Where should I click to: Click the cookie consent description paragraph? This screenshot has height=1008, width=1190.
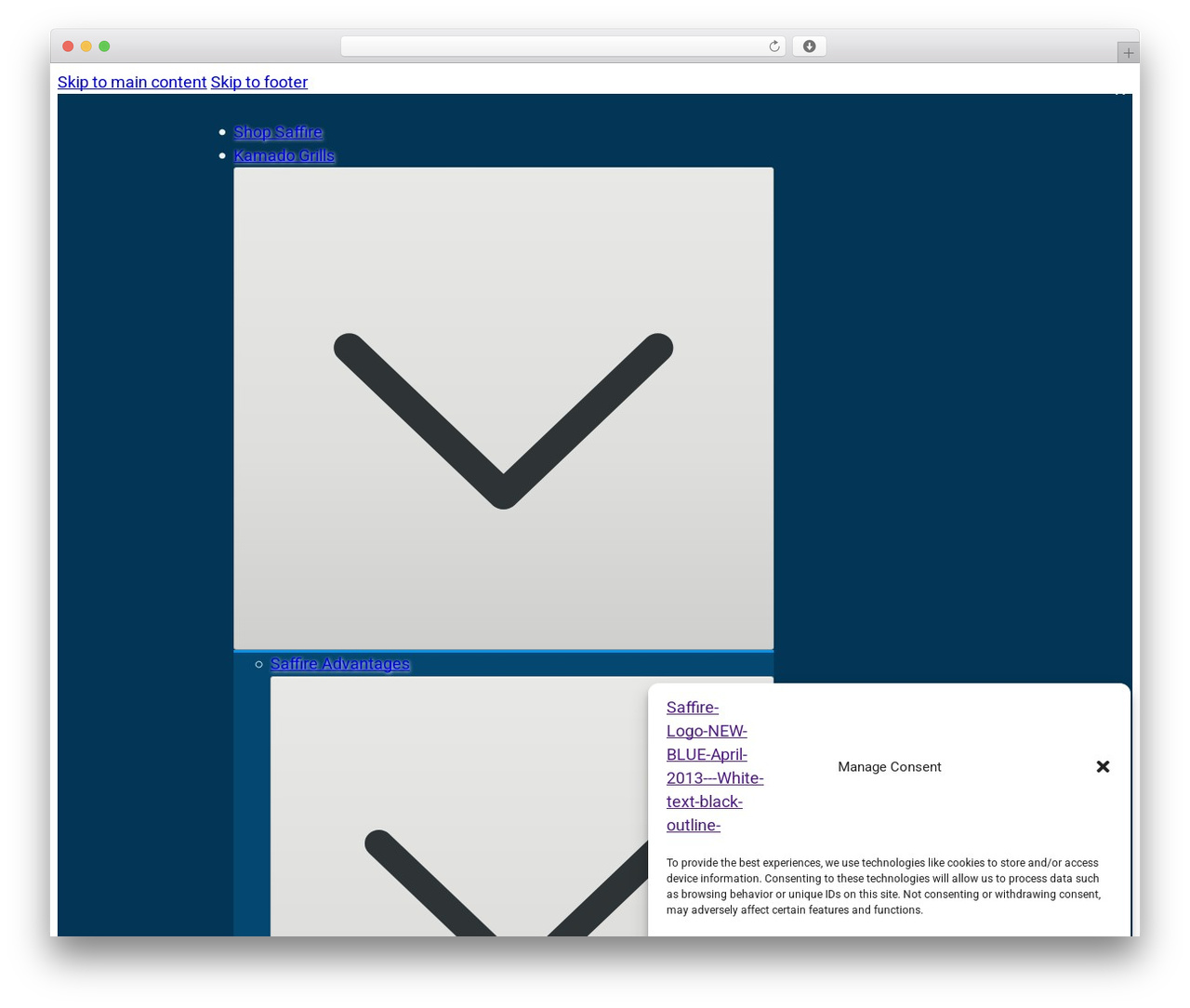pos(883,886)
